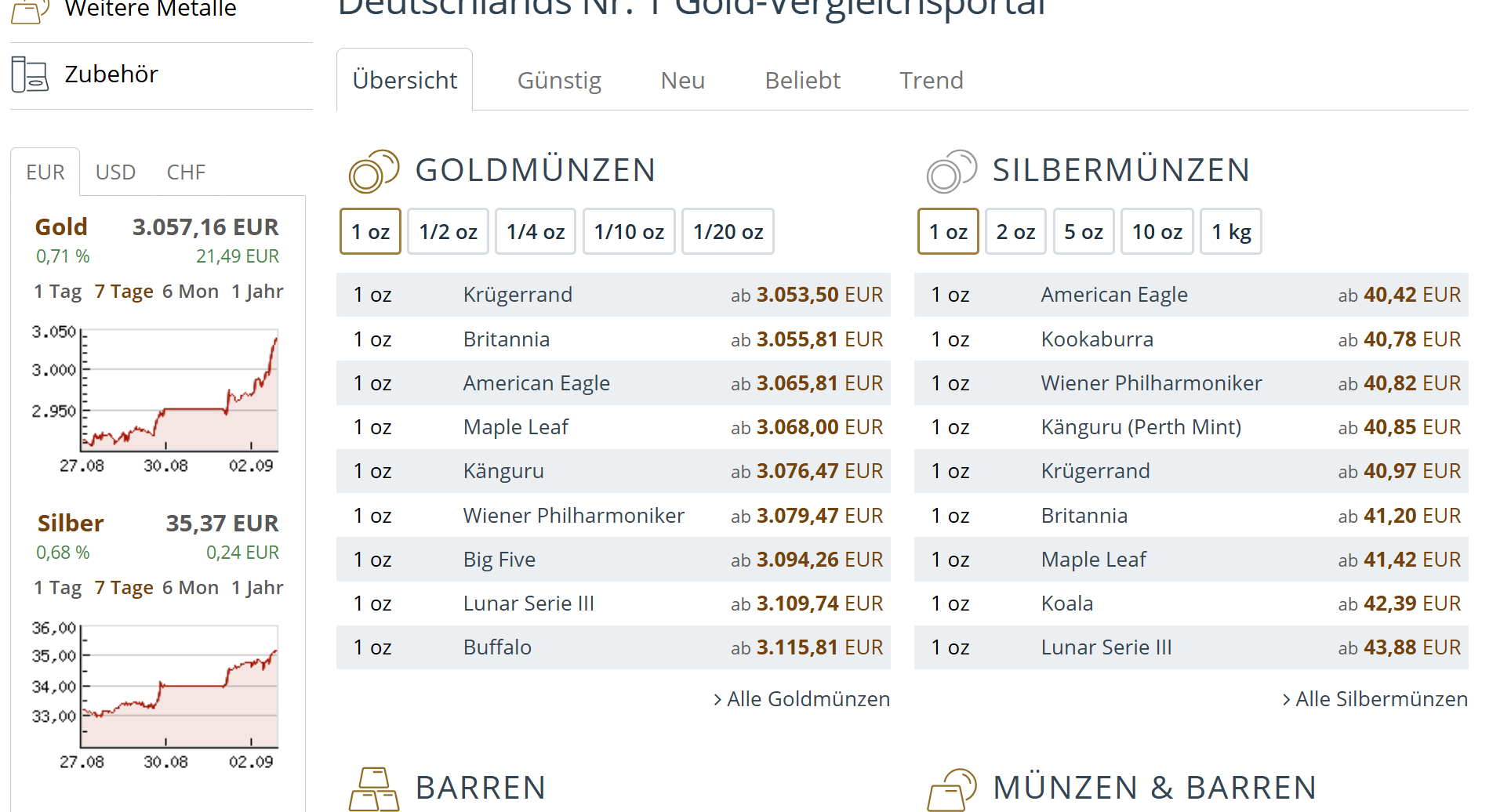The image size is (1511, 812).
Task: Click the Münzen & Barren heading icon
Action: [x=951, y=788]
